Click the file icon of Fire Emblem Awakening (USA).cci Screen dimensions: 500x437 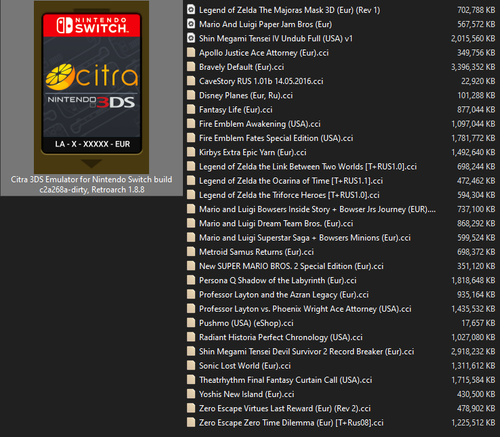pos(191,124)
